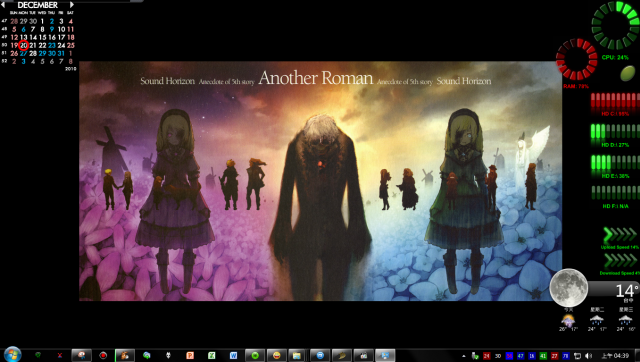Click the 14° current temperature reading
This screenshot has width=640, height=362.
point(627,291)
